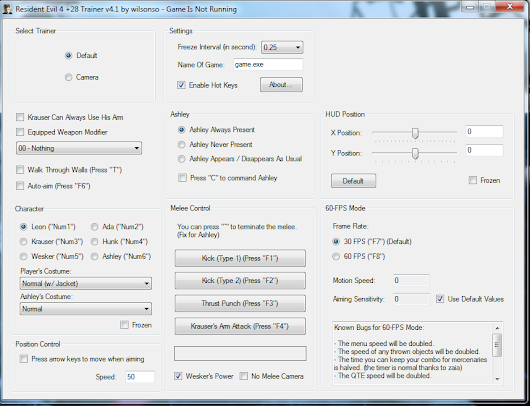
Task: Choose Ashley Never Present
Action: point(182,145)
